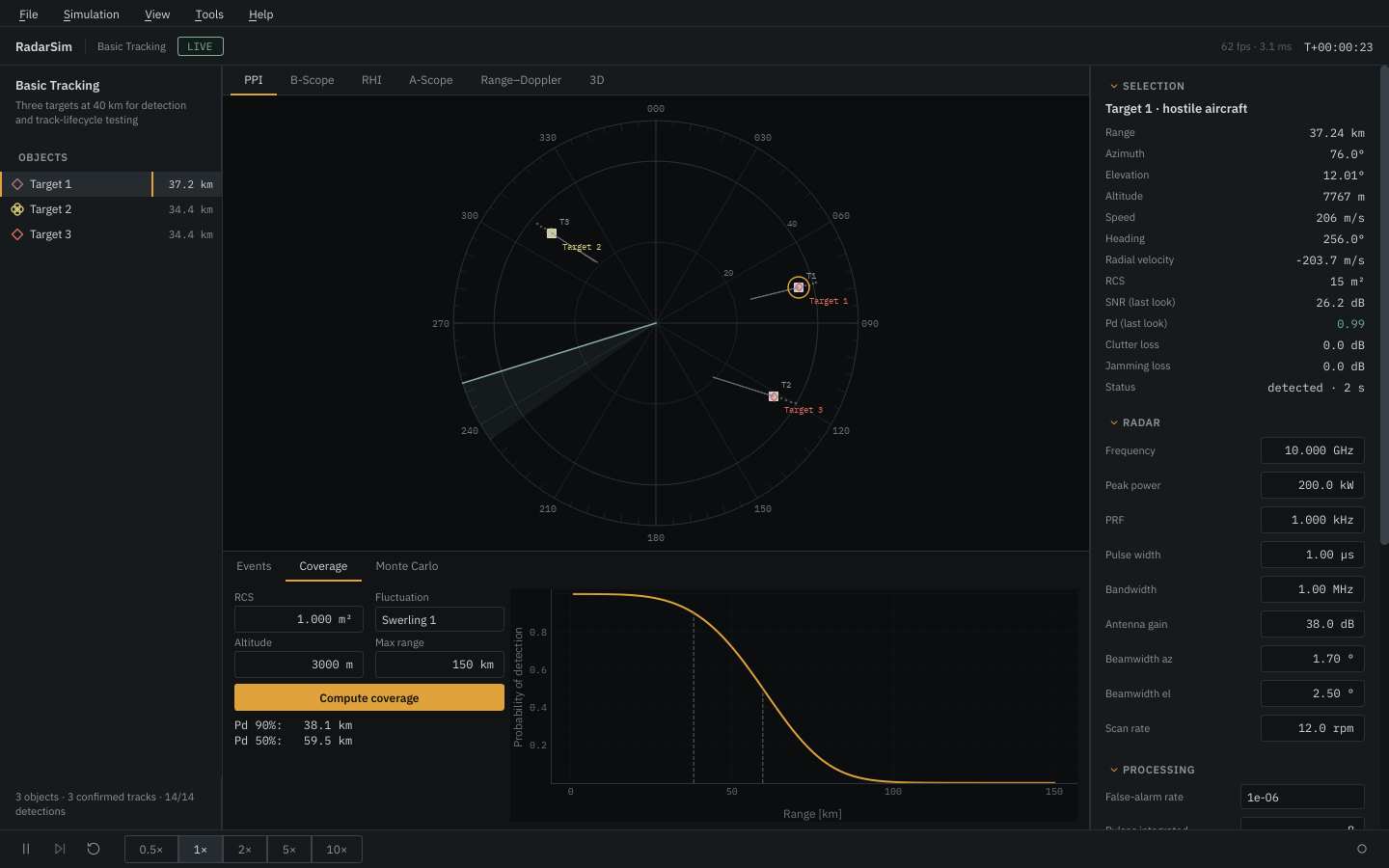Set playback speed to 2×

pyautogui.click(x=245, y=850)
